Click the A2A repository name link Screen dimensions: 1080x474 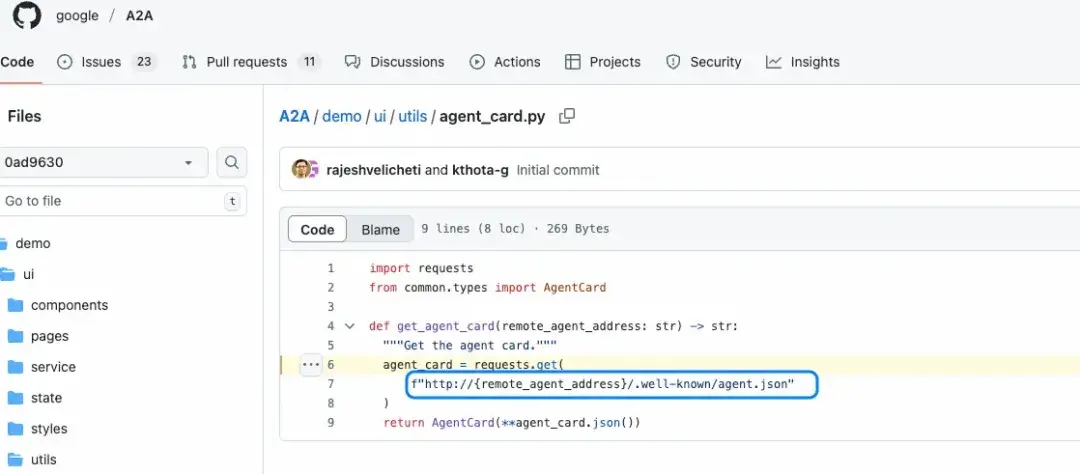click(x=141, y=16)
